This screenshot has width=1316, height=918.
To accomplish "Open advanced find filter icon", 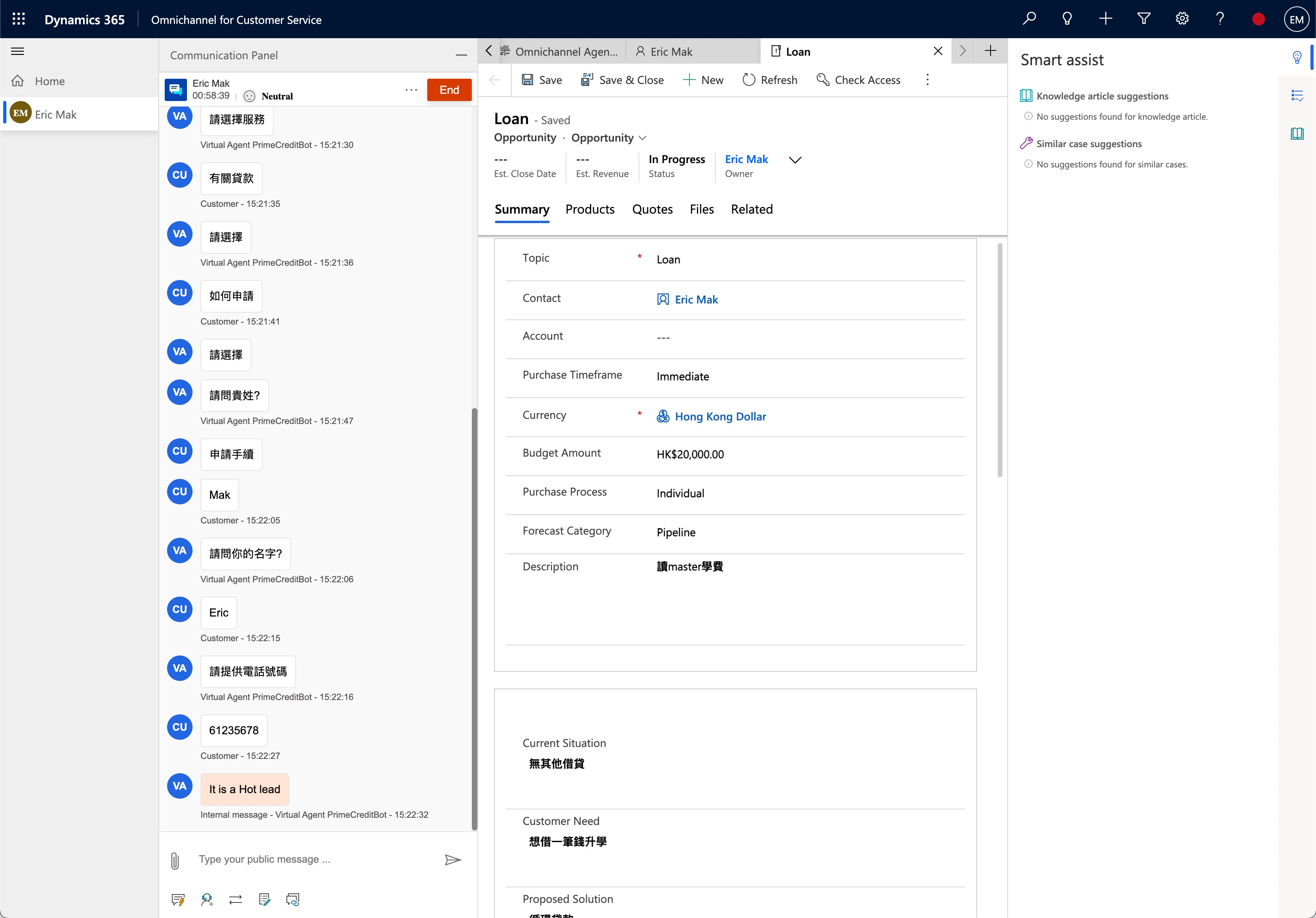I will click(1143, 19).
